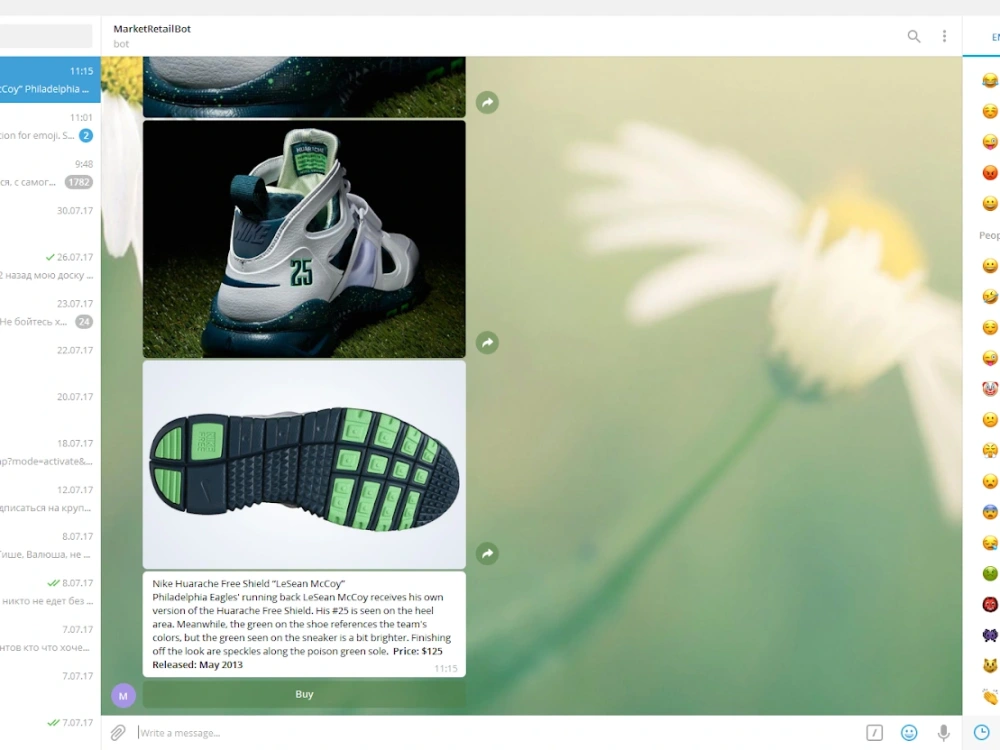Toggle the emoji smiley panel button

coord(909,733)
